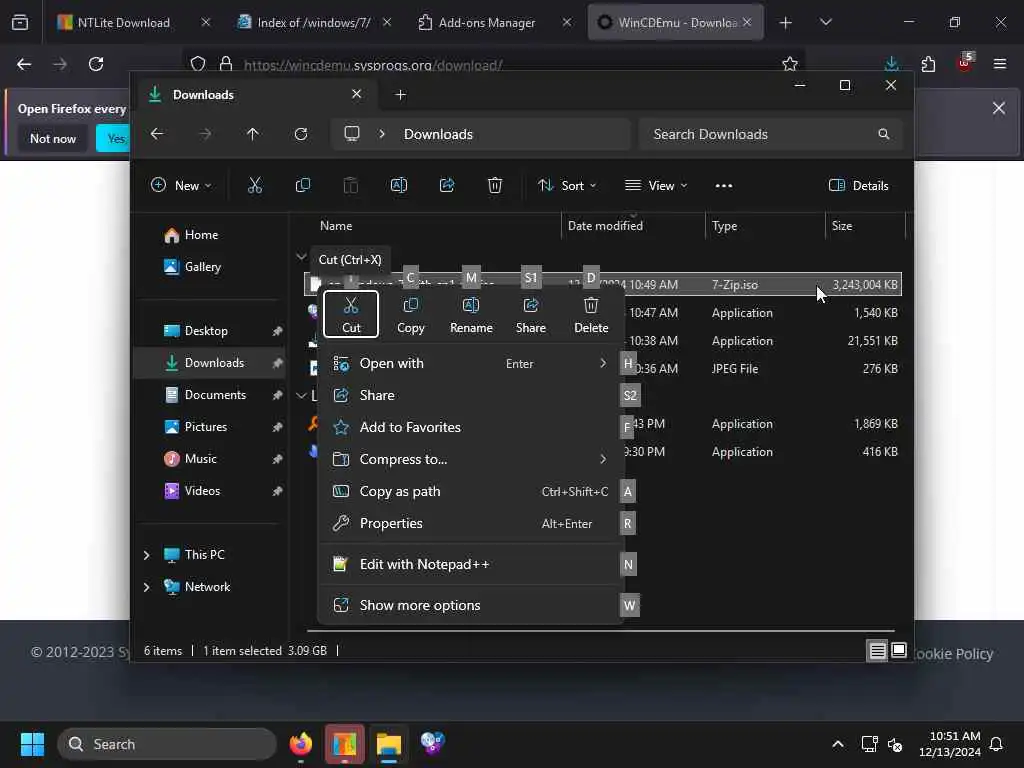Open Properties from context menu

click(470, 523)
